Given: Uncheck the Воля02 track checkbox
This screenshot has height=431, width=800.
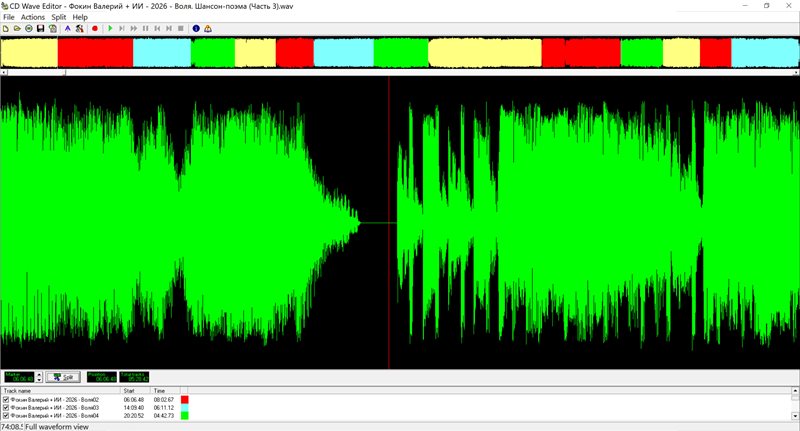Looking at the screenshot, I should [x=6, y=399].
